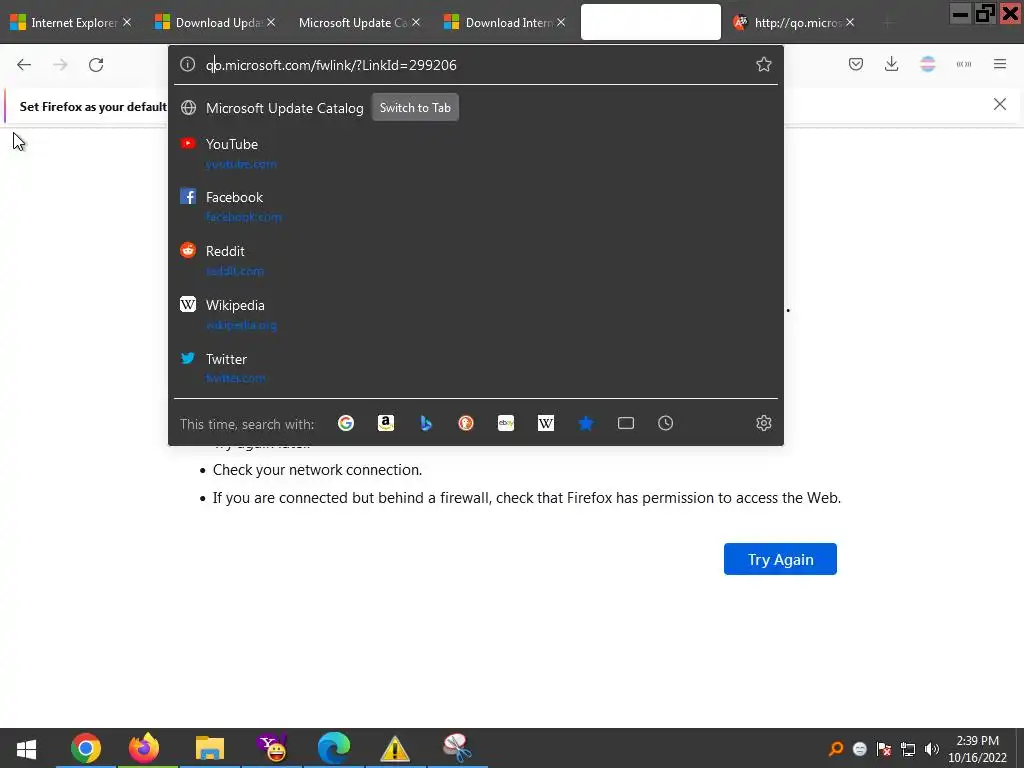
Task: Launch Google Chrome from taskbar
Action: pos(86,748)
